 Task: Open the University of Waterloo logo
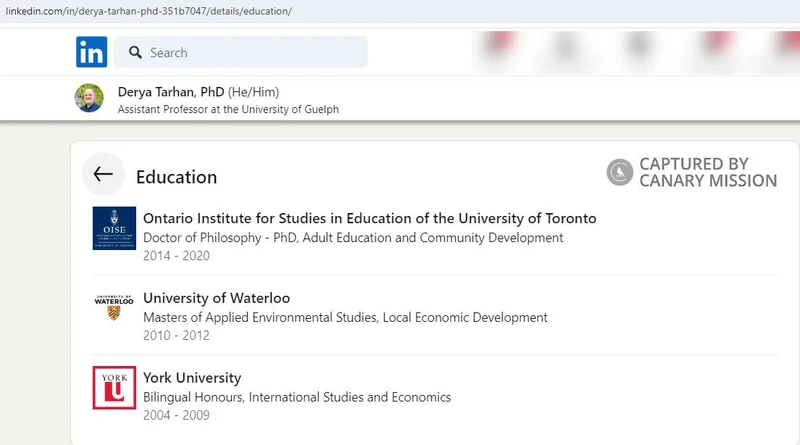[x=114, y=308]
